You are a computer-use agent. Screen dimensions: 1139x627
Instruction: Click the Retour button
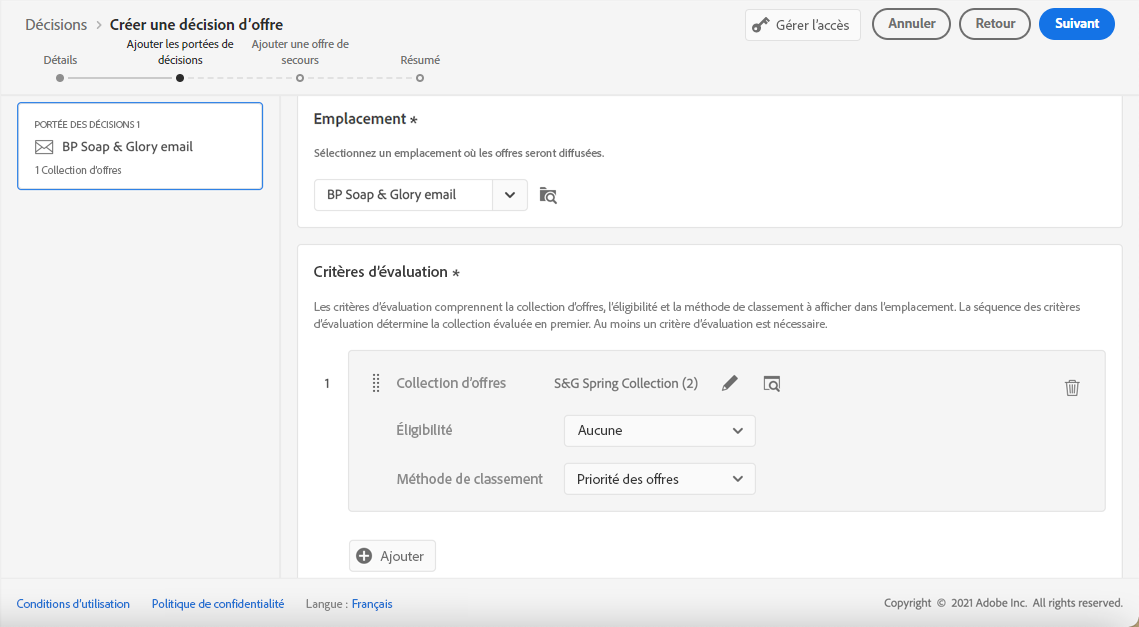coord(994,24)
